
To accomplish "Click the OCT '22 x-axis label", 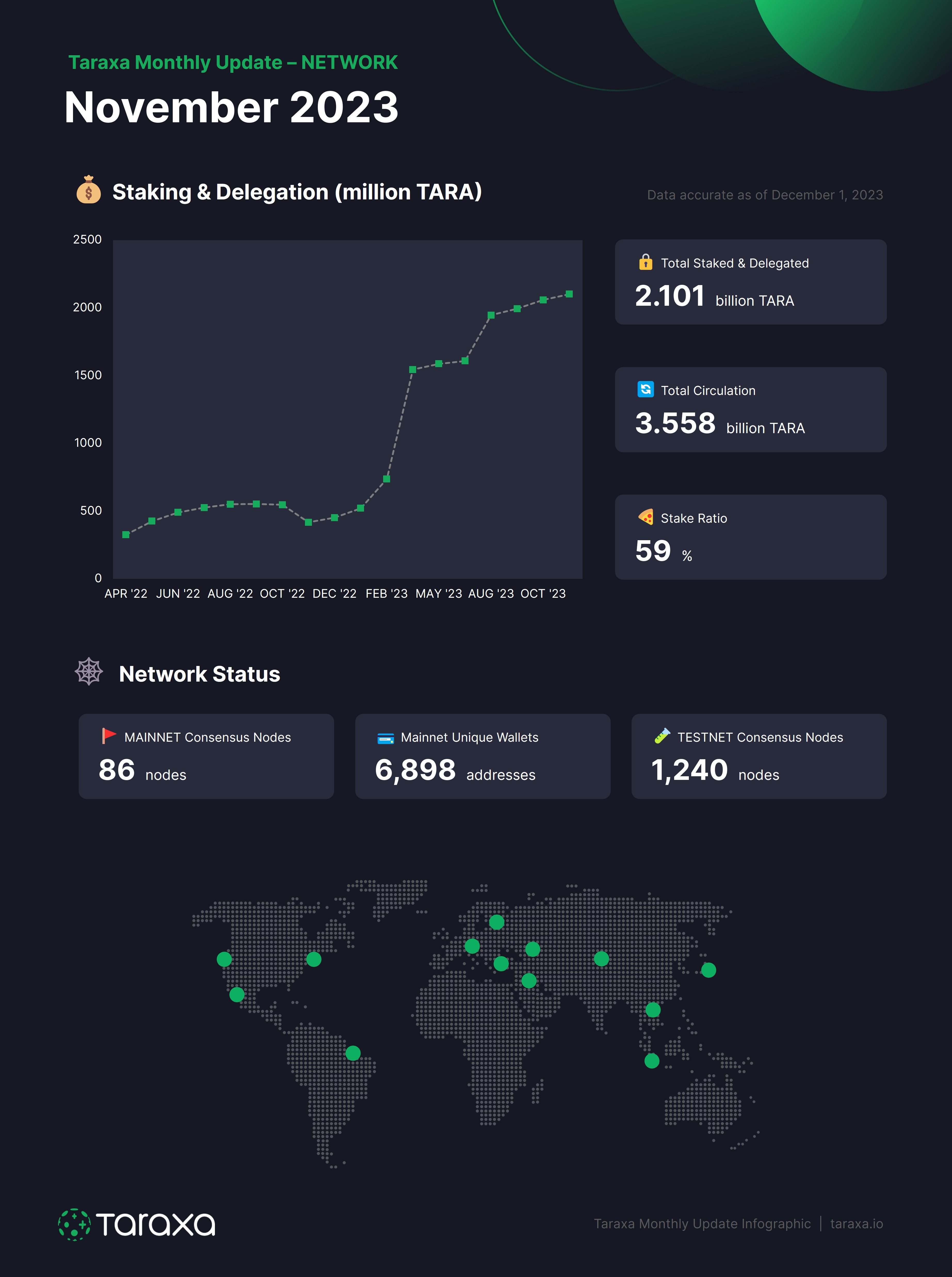I will (282, 594).
